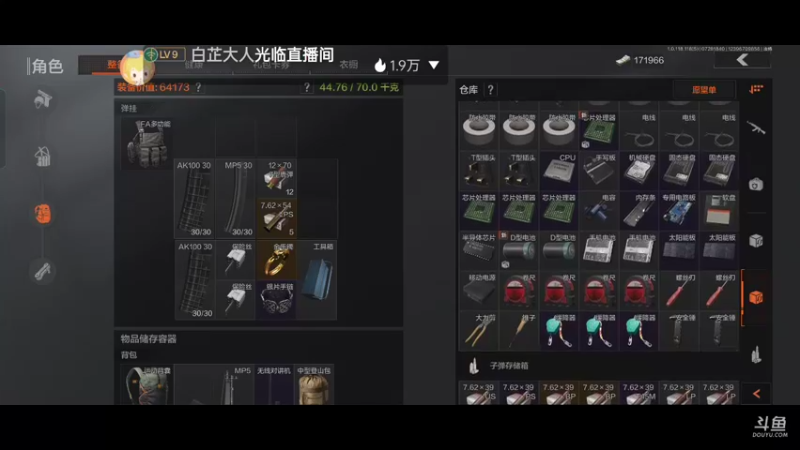Filter warehouse by grey box icon
This screenshot has height=450, width=800.
[x=756, y=240]
